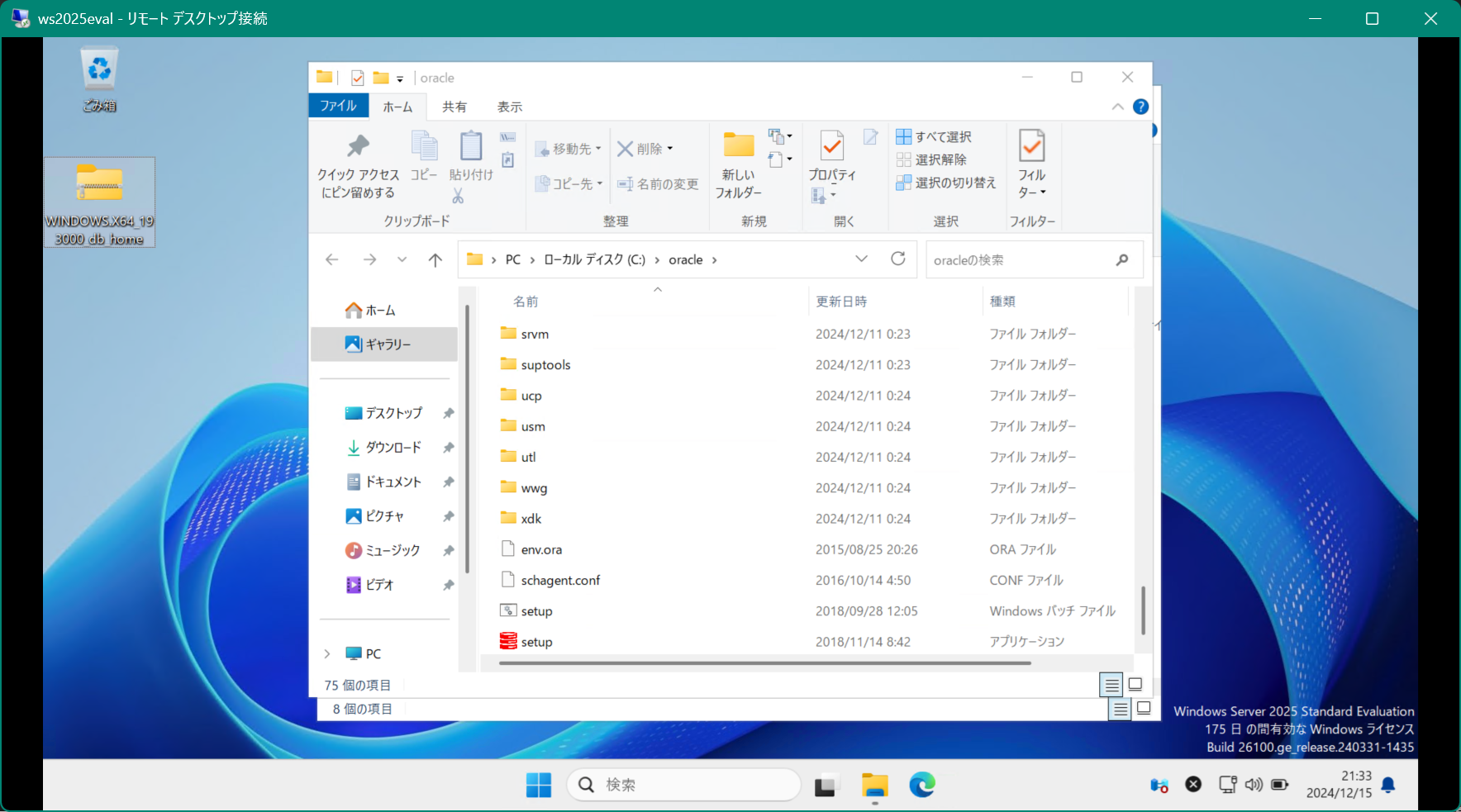Open プロパティ (Properties) from the ribbon
This screenshot has height=812, width=1461.
[830, 157]
